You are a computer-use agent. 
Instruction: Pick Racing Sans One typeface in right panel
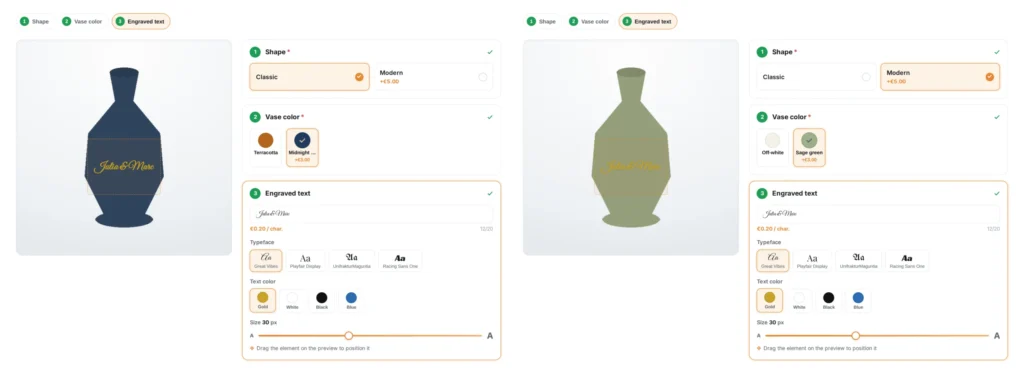(x=907, y=260)
